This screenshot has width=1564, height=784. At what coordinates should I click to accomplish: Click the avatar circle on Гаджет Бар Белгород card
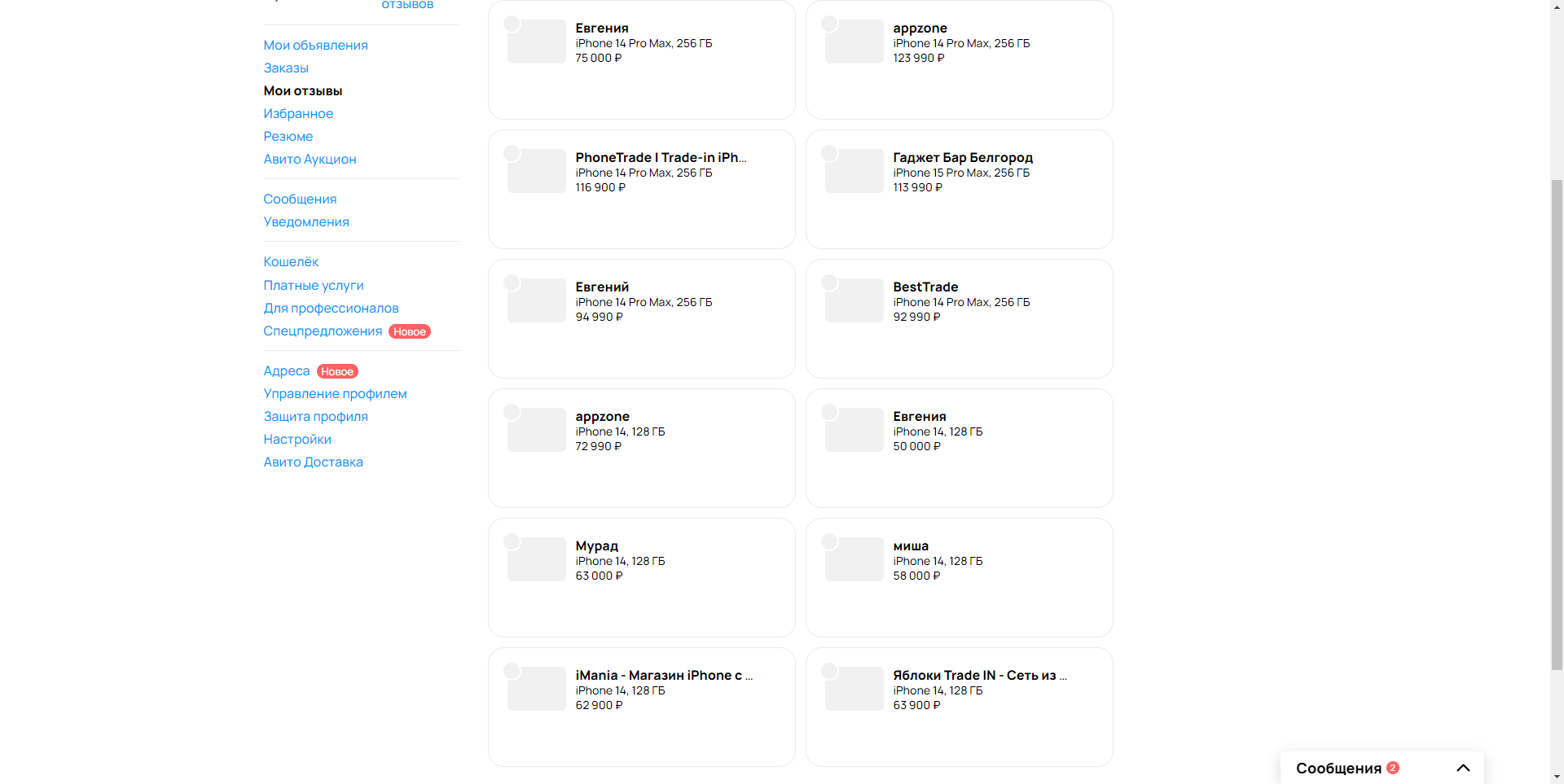(x=829, y=153)
